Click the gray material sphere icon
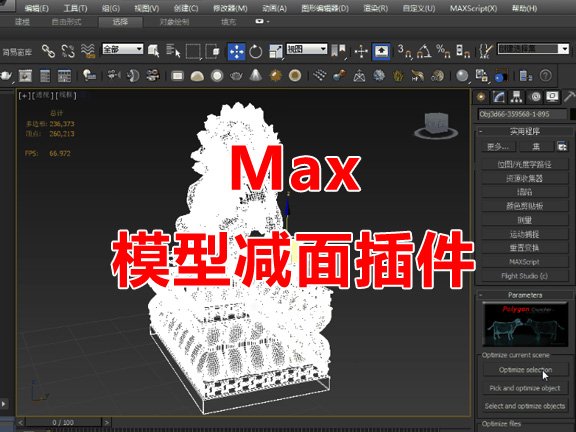Viewport: 576px width, 432px height. click(x=462, y=76)
